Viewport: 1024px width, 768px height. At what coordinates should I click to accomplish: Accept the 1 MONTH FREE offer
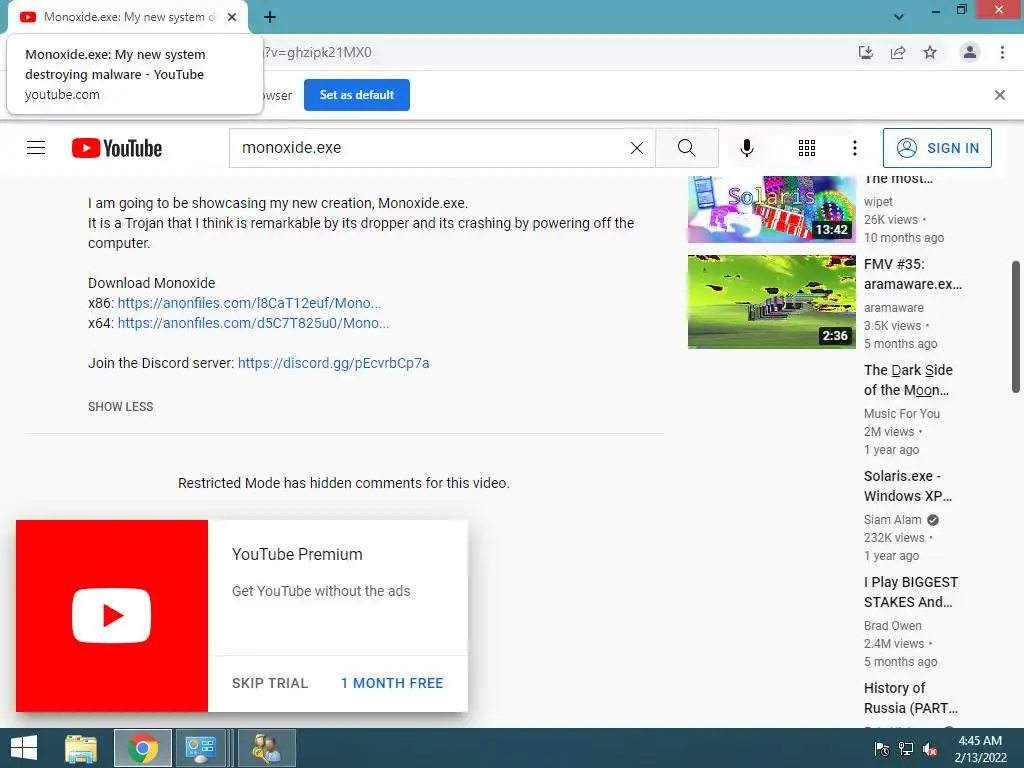(x=392, y=683)
